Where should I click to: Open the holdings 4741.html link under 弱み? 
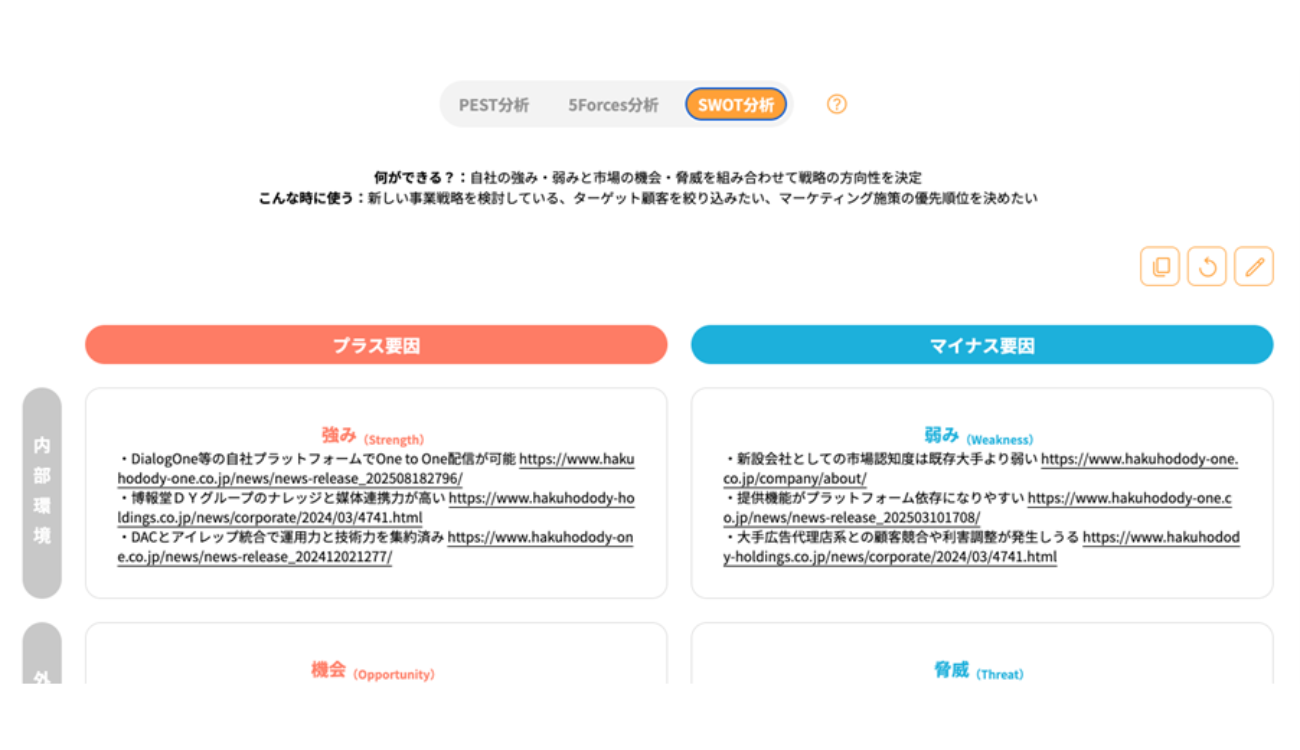coord(1160,538)
